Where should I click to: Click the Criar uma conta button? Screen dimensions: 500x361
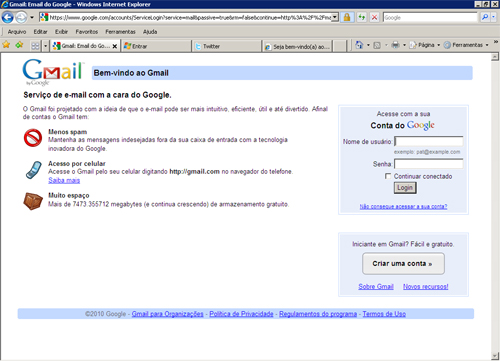(403, 264)
